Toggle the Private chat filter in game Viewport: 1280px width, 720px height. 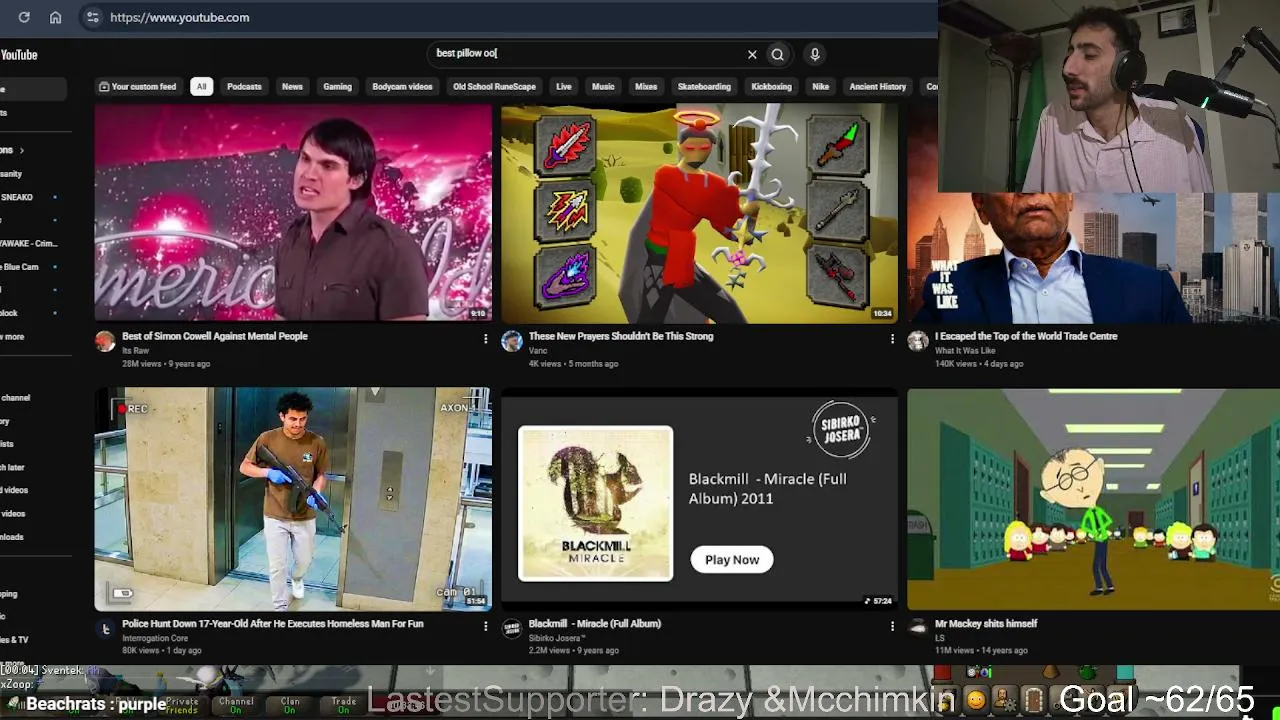tap(182, 705)
